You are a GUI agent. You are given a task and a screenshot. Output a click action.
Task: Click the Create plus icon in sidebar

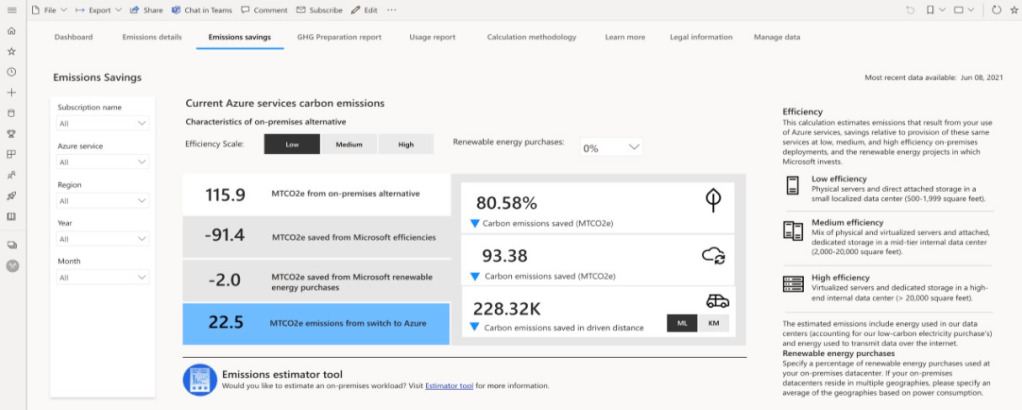[11, 92]
